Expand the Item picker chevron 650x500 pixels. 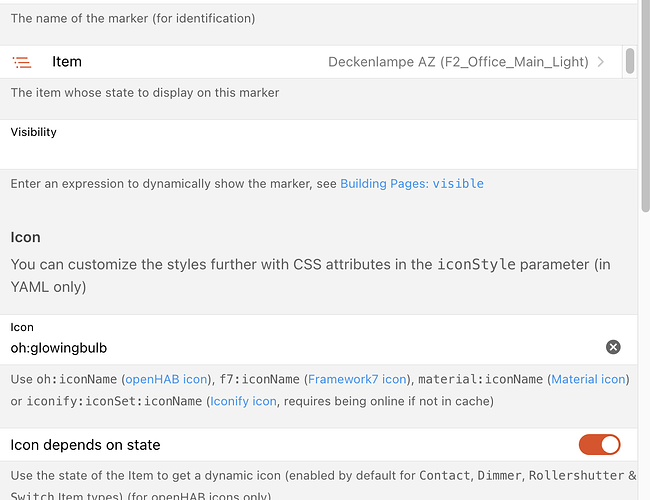[601, 62]
